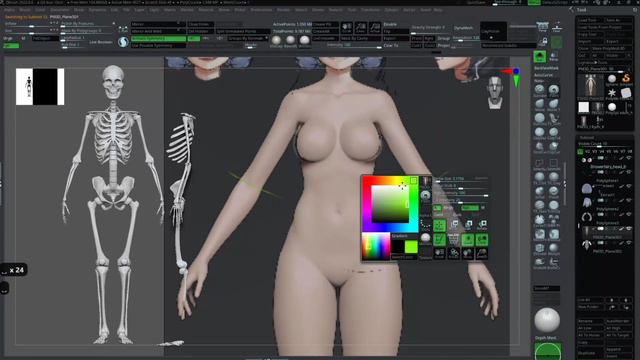This screenshot has width=640, height=360.
Task: Open the Material menu
Action: (x=205, y=10)
